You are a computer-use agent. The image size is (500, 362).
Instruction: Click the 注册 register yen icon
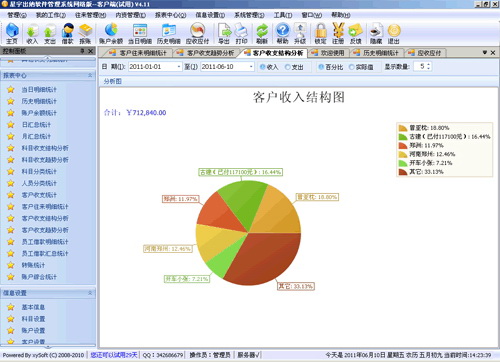point(338,33)
